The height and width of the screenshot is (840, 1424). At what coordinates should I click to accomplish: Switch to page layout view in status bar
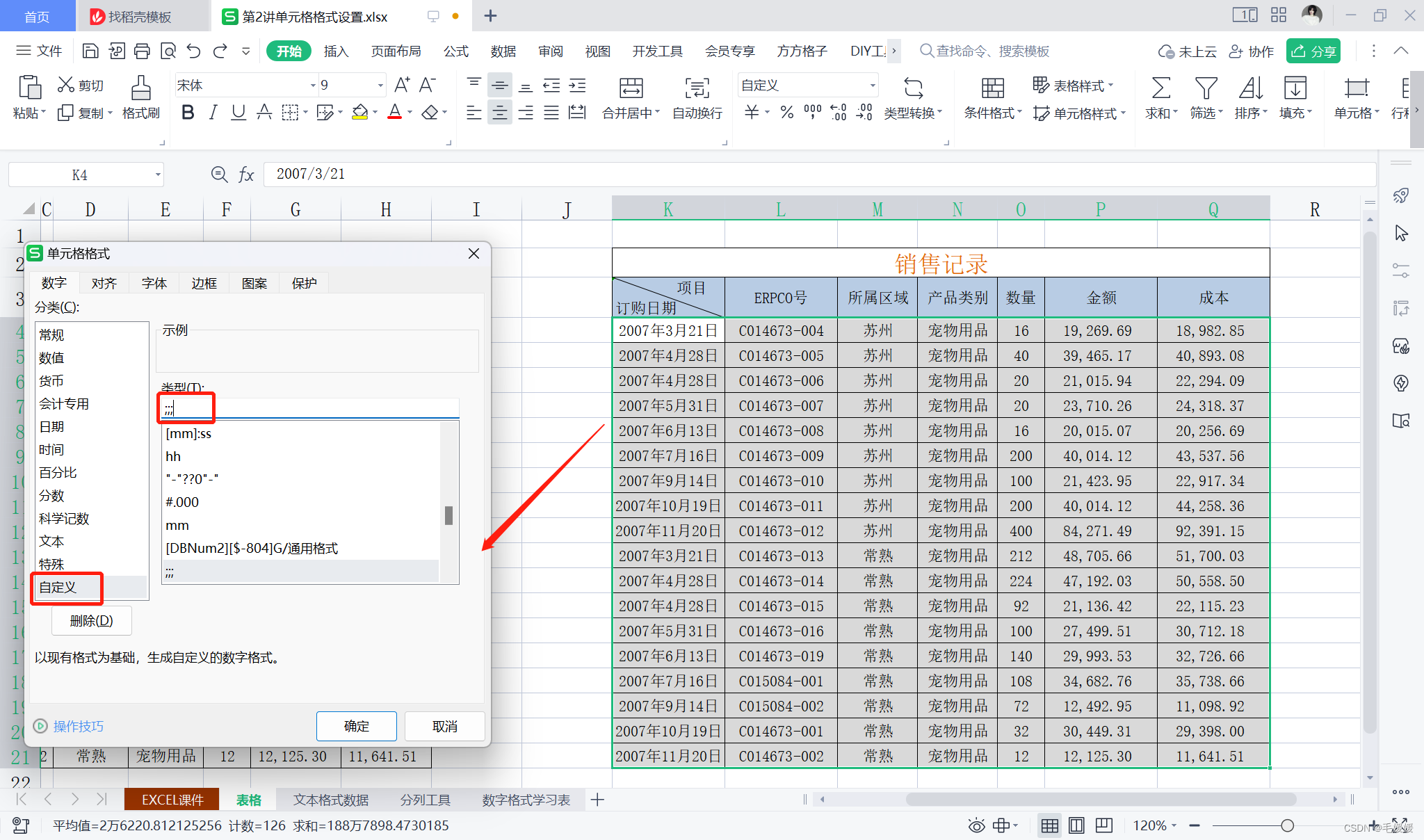[1076, 825]
